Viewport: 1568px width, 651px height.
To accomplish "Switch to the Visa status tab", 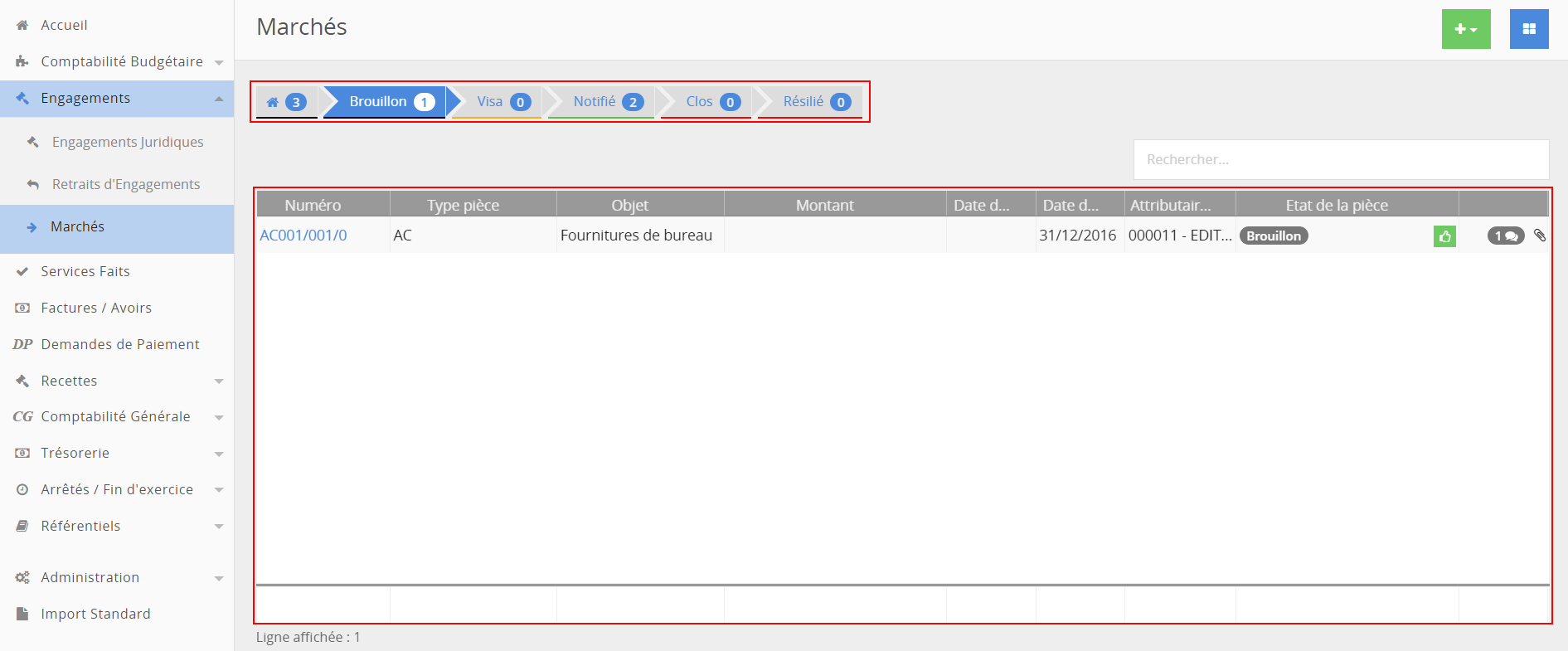I will (x=502, y=102).
